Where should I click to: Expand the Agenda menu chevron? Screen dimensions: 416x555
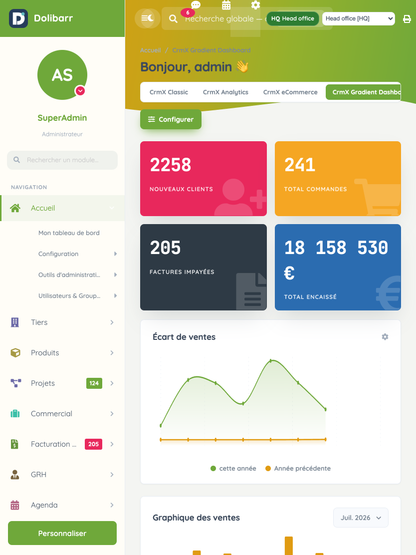click(112, 505)
